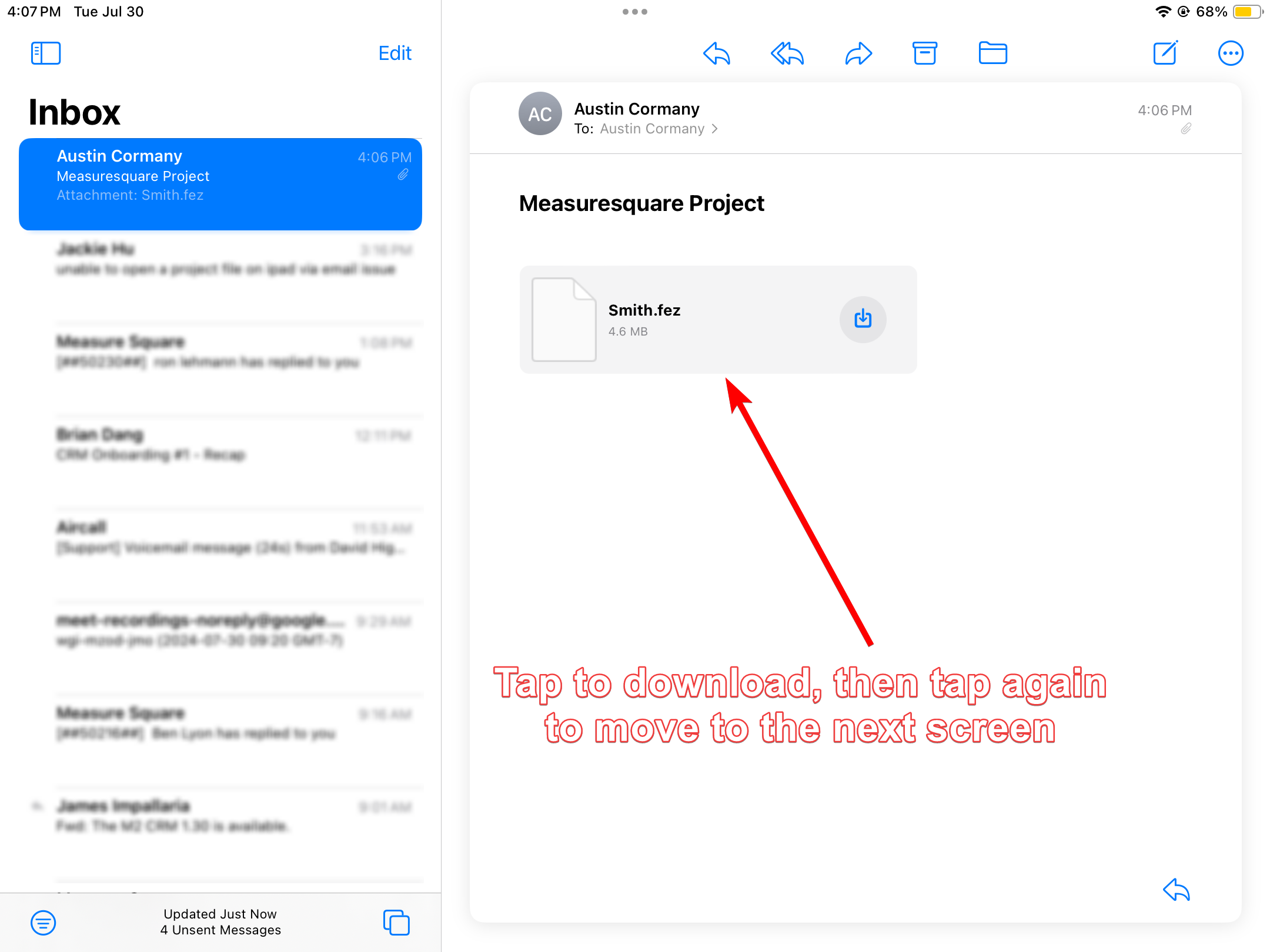Compose a new message
This screenshot has width=1270, height=952.
tap(1165, 53)
